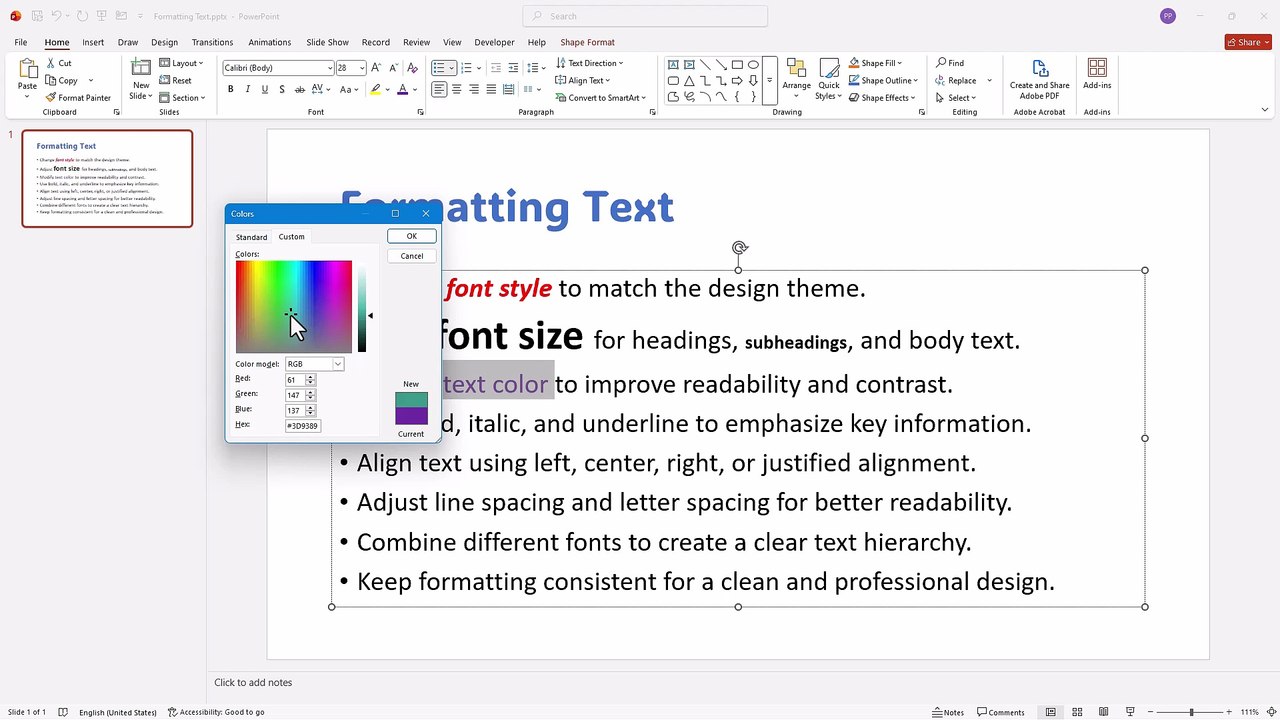The image size is (1280, 720).
Task: Align text to the right
Action: (473, 89)
